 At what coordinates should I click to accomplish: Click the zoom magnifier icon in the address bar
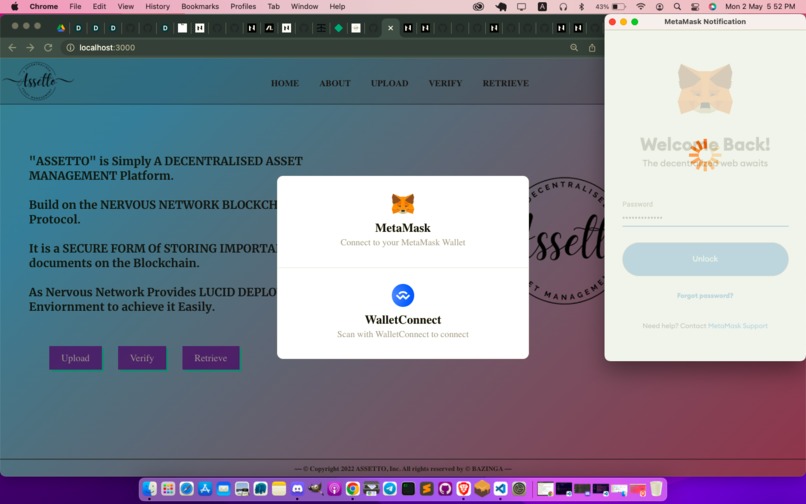tap(574, 47)
